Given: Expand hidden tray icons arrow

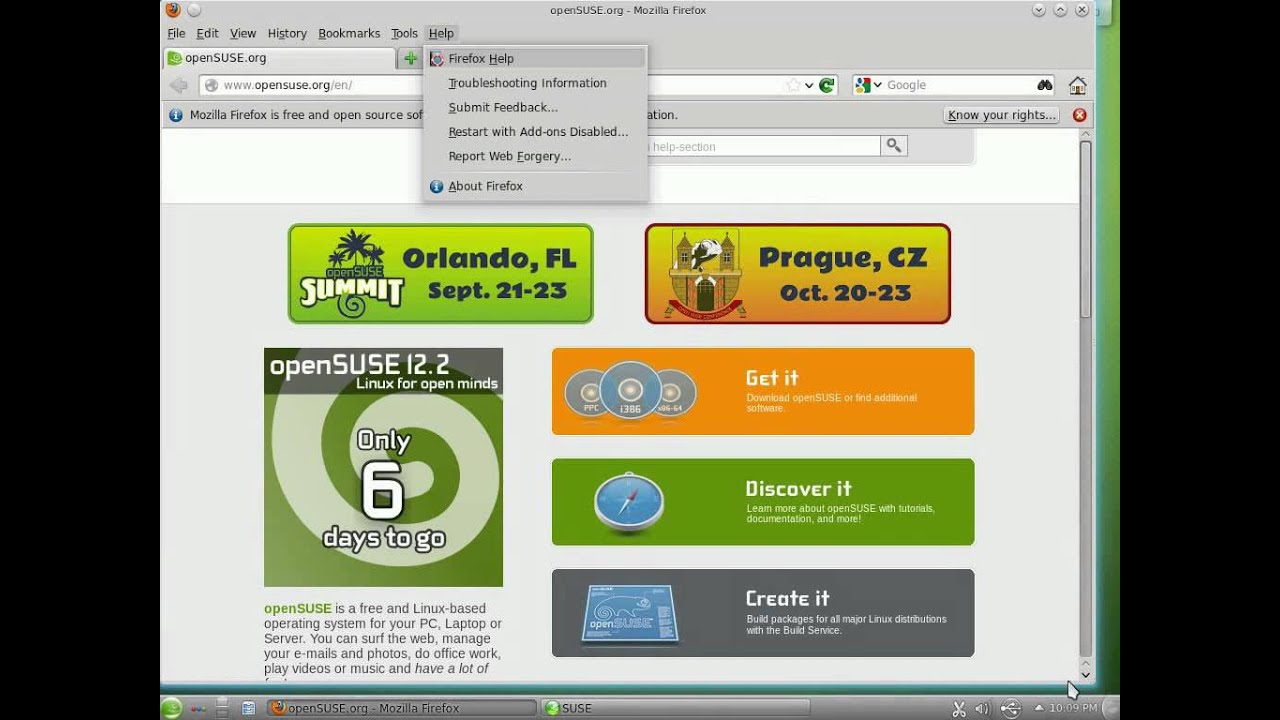Looking at the screenshot, I should [1038, 708].
